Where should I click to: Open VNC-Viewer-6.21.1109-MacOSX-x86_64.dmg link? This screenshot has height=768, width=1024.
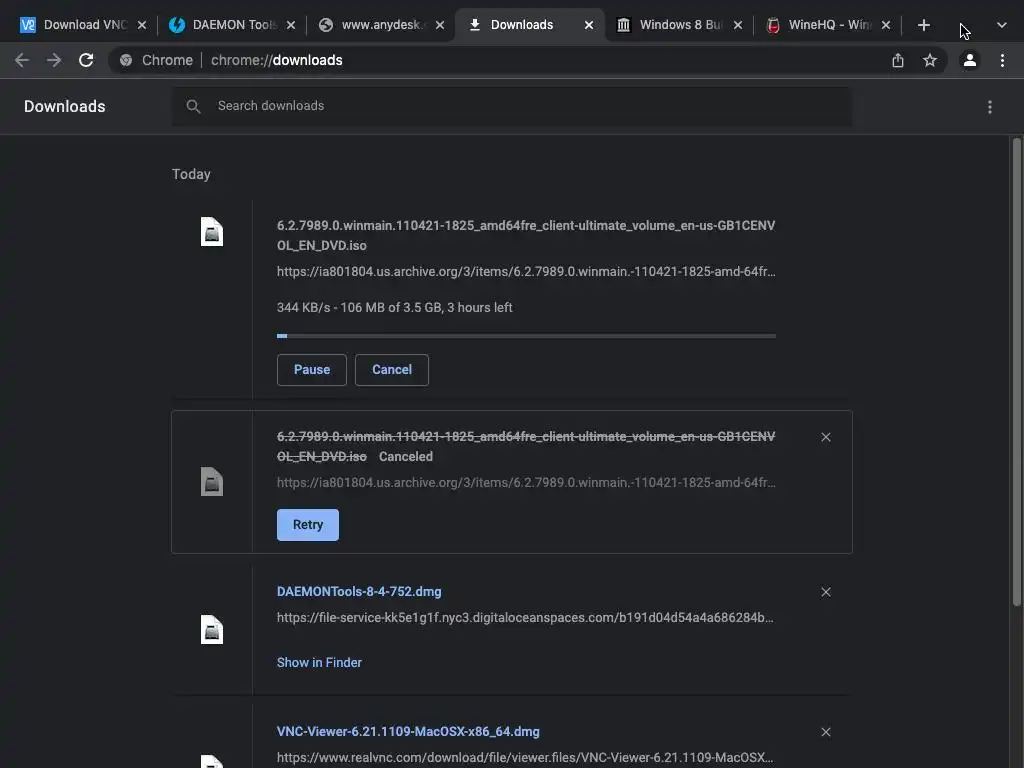408,731
